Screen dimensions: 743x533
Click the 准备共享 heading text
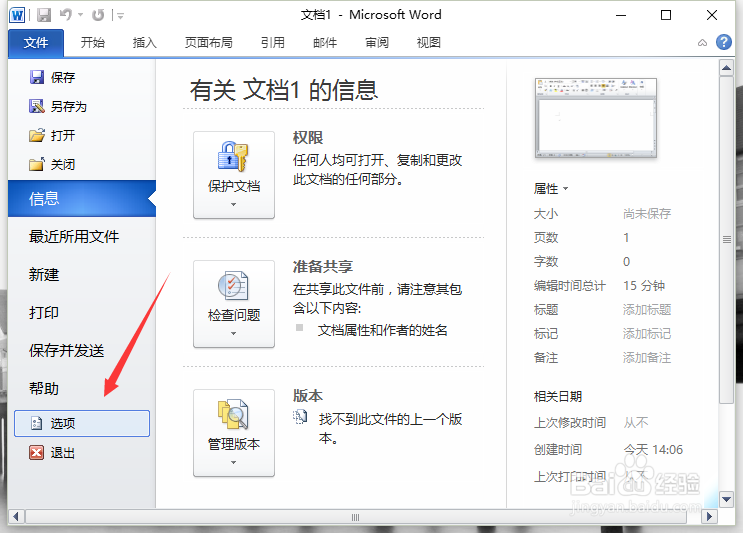323,267
